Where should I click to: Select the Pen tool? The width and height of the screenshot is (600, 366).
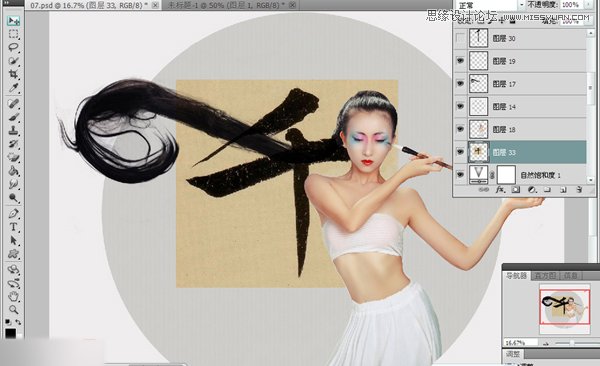click(x=14, y=213)
